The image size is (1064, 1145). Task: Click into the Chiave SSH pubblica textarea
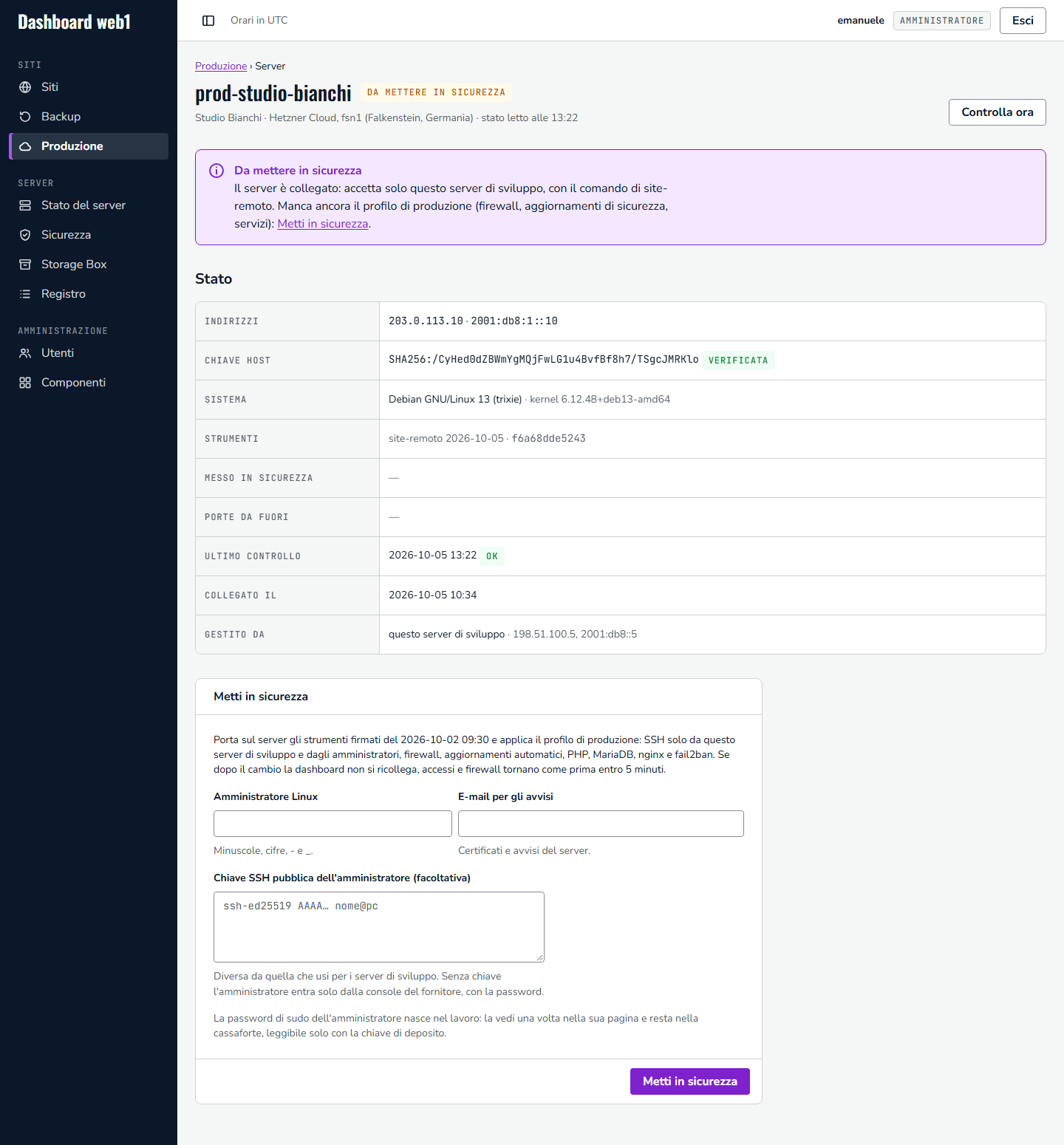[x=379, y=927]
